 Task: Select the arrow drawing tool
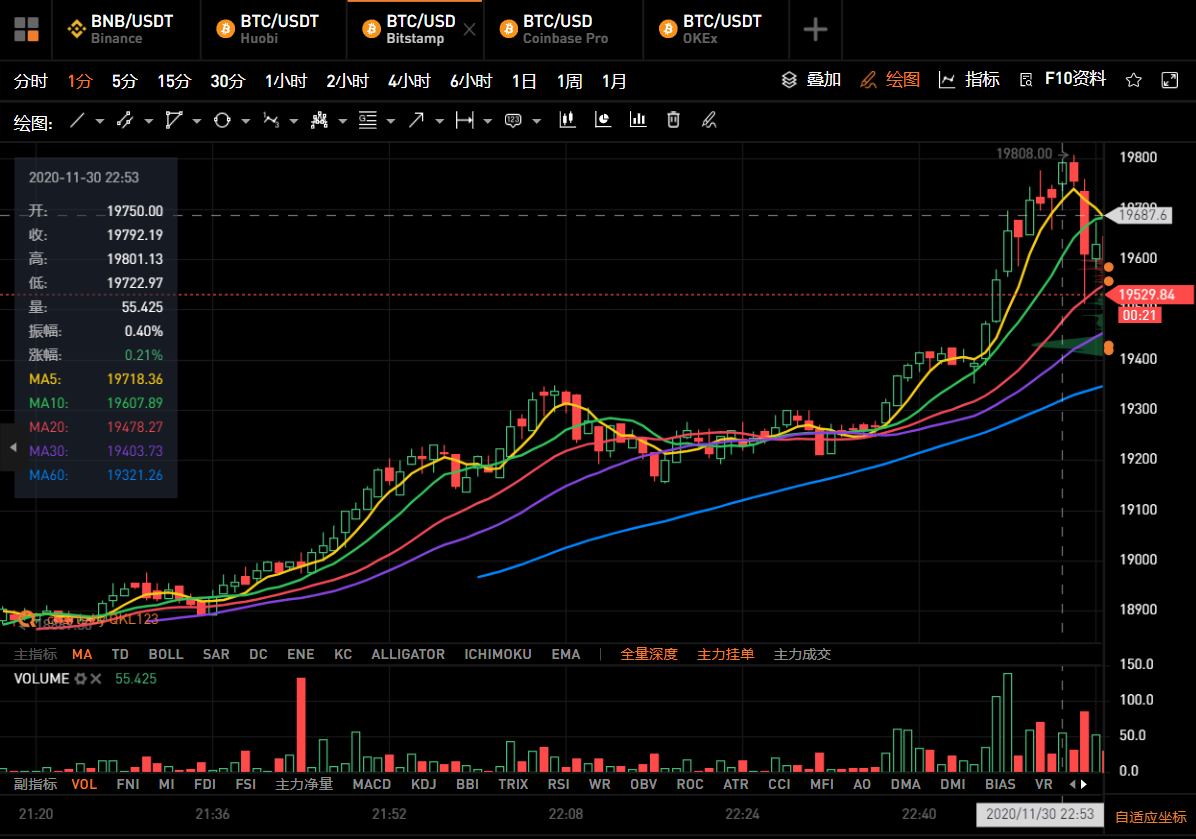point(415,121)
